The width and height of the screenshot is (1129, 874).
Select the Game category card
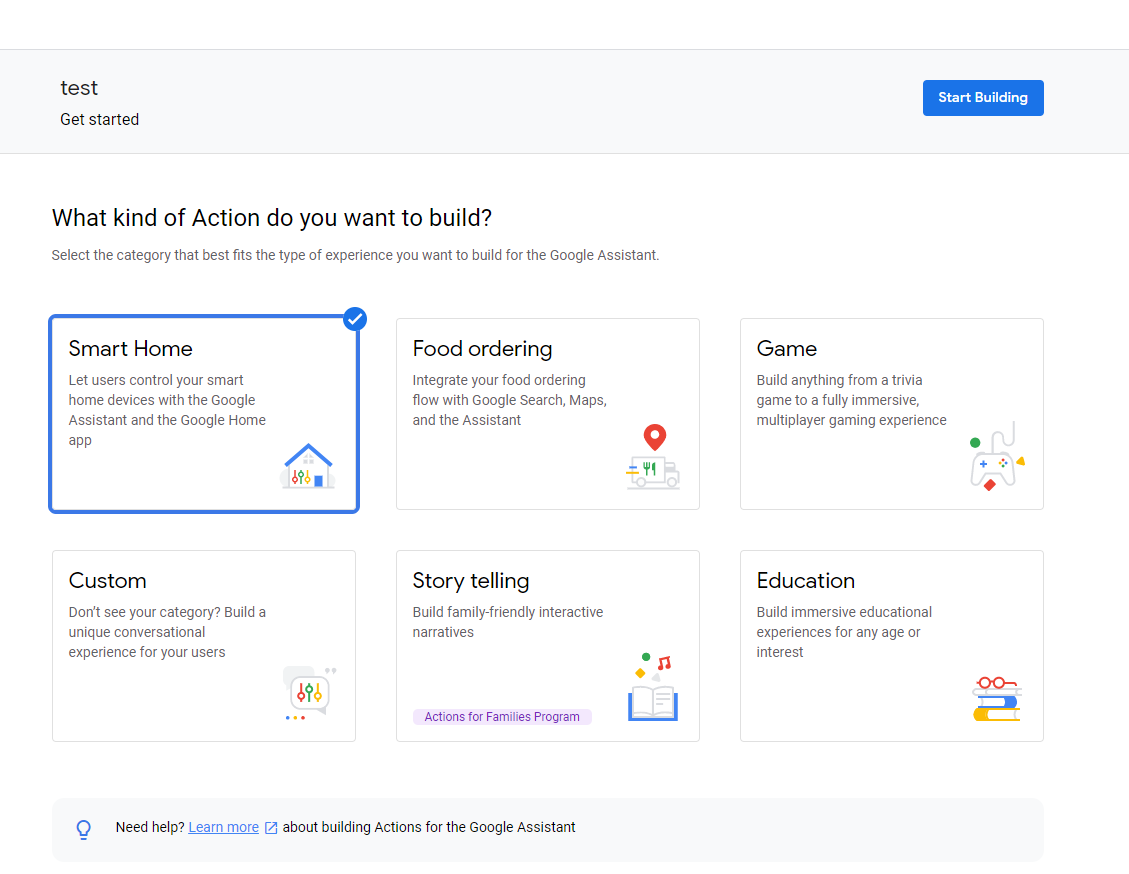click(x=891, y=413)
